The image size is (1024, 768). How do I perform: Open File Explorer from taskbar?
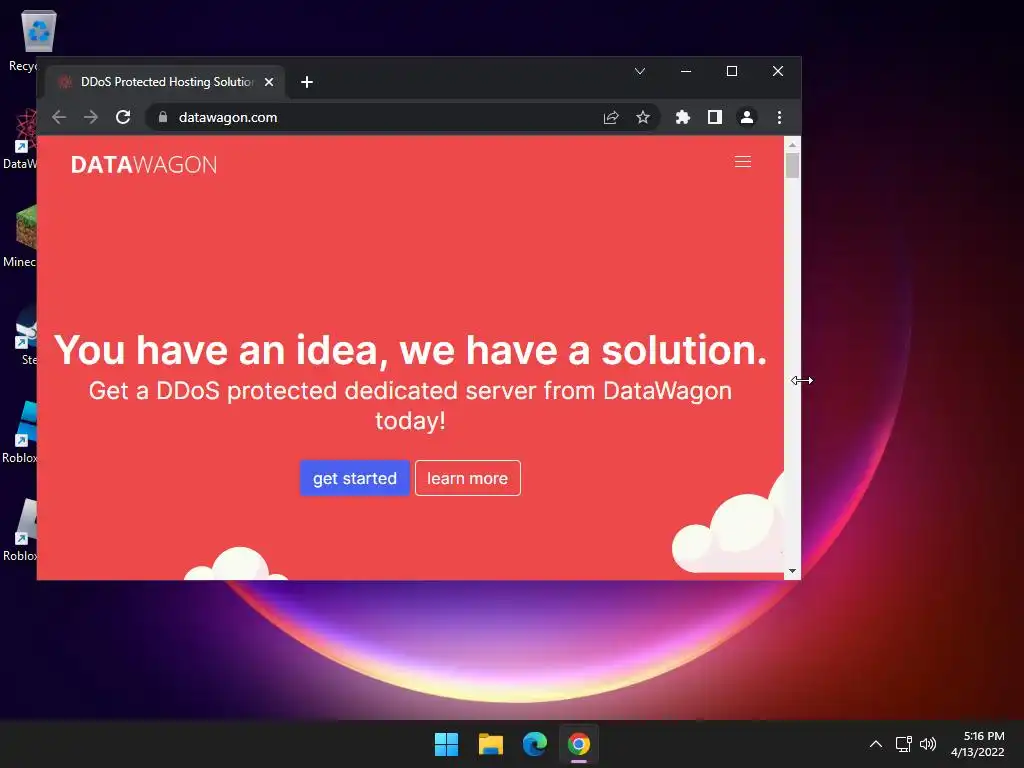490,744
